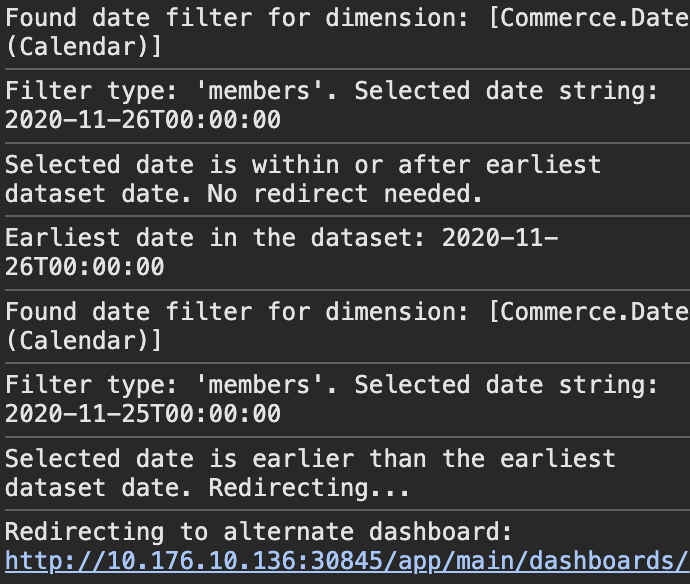The width and height of the screenshot is (690, 584).
Task: Click the 'Redirecting to alternate dashboard:' log text
Action: click(x=259, y=532)
